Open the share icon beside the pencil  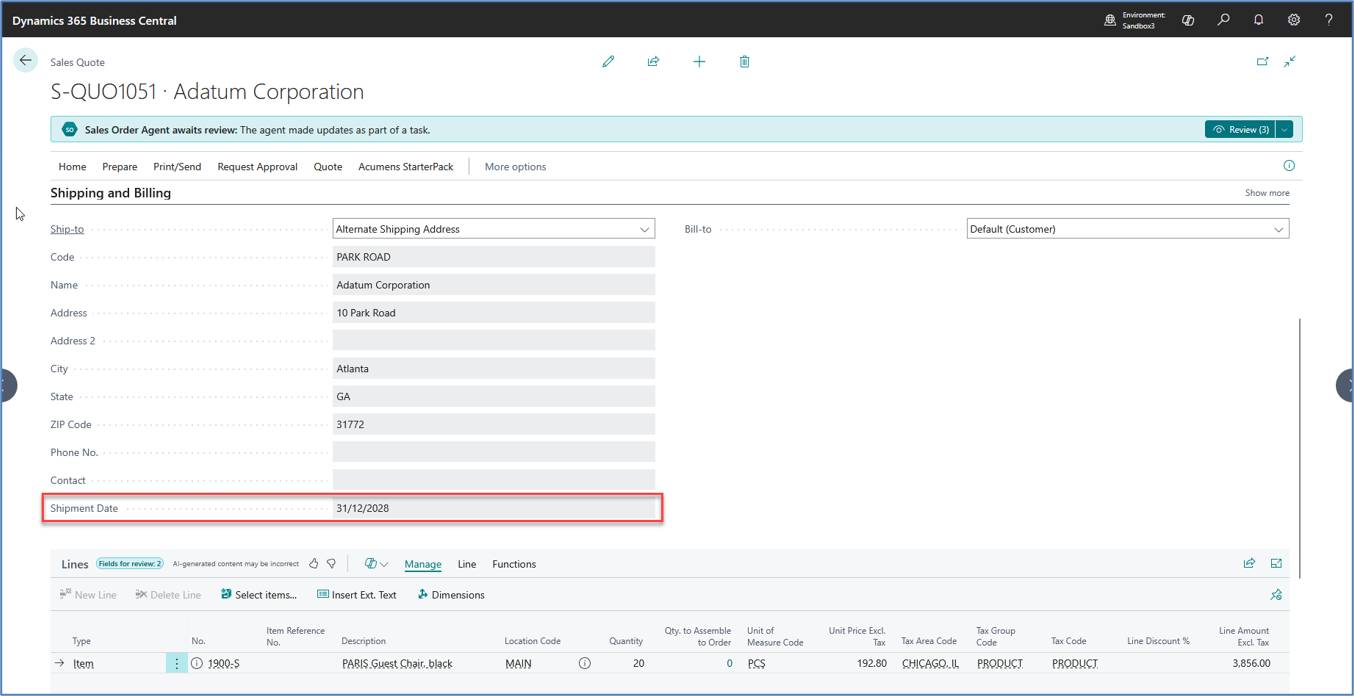click(x=653, y=62)
